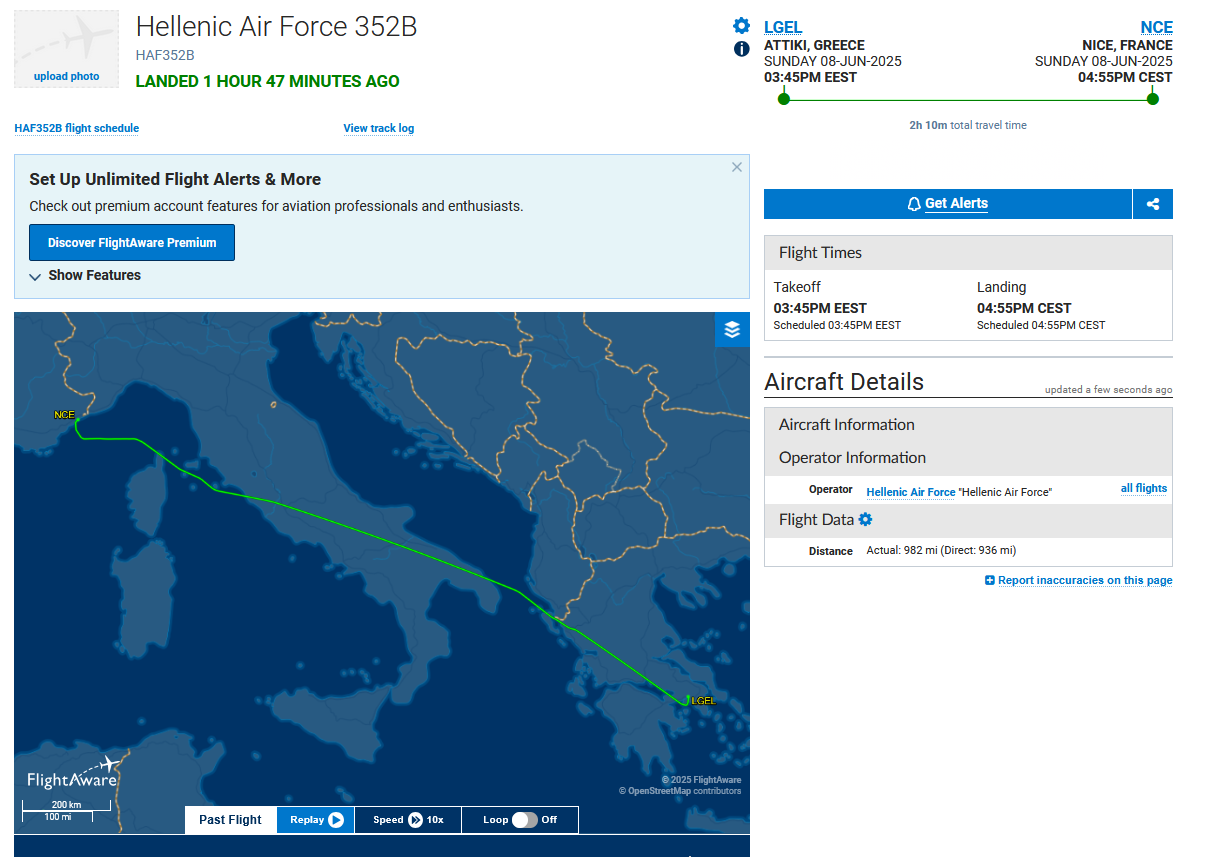The height and width of the screenshot is (857, 1212).
Task: Open HAF352B flight schedule link
Action: pos(77,128)
